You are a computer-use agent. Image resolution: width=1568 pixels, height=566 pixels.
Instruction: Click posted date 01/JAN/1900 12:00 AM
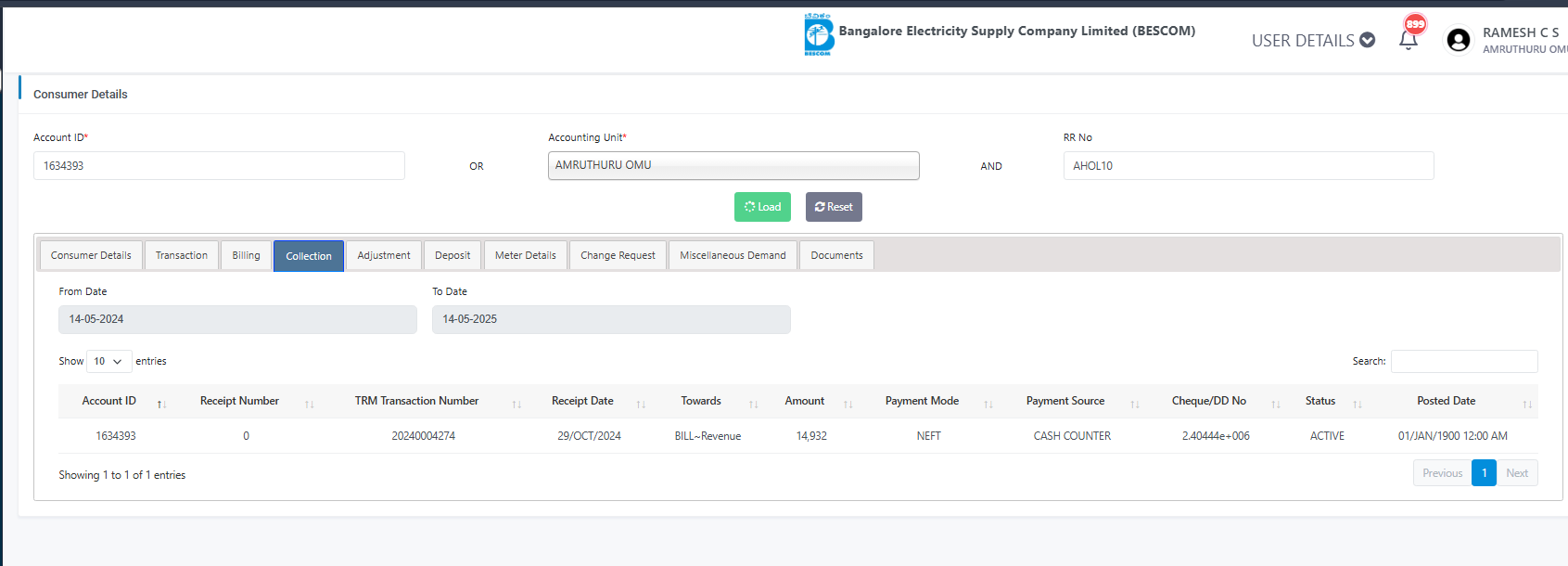pos(1452,436)
